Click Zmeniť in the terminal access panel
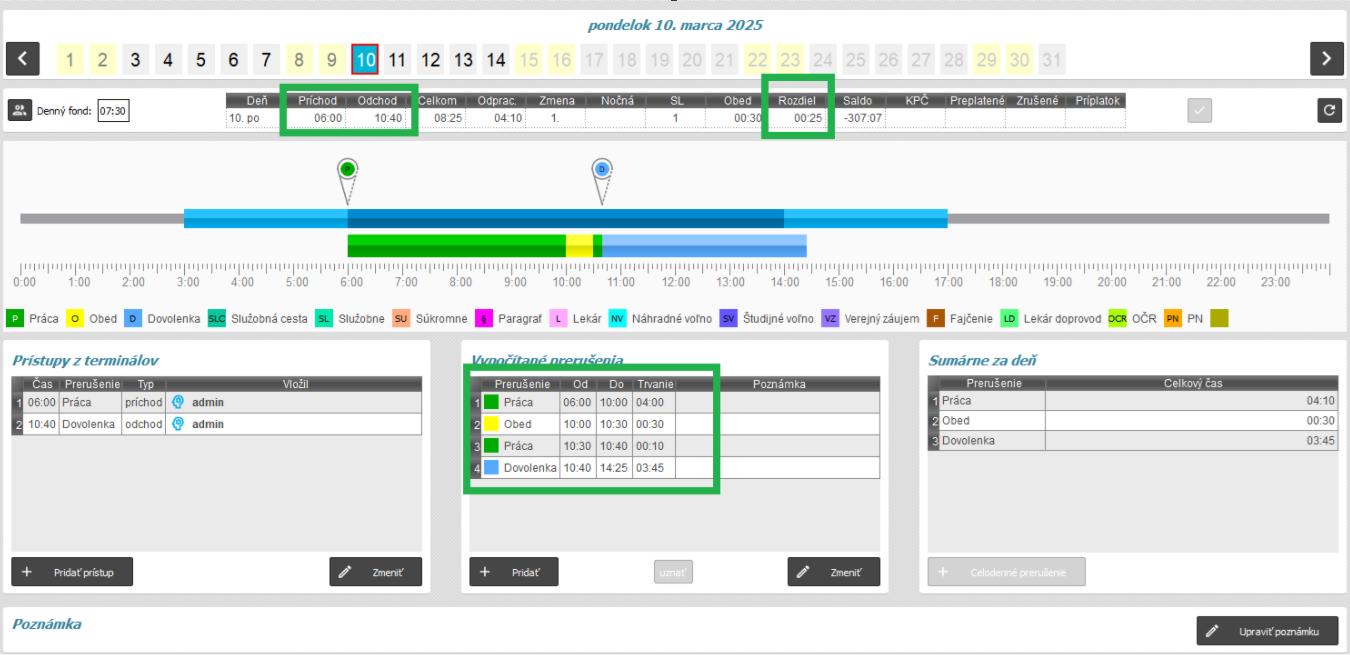The image size is (1350, 655). 375,570
